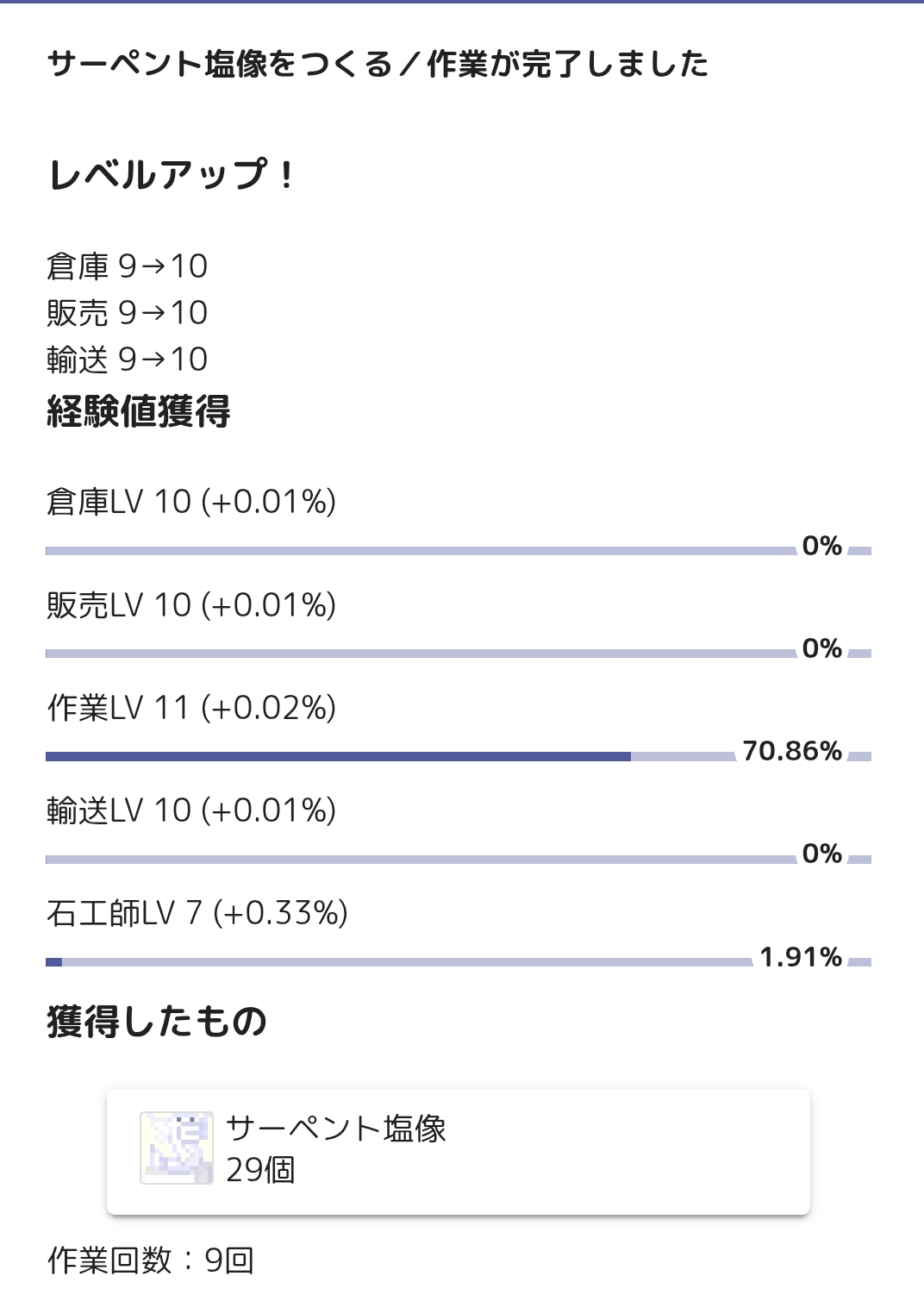Click the 作業回数：9回 text
924x1295 pixels.
tap(151, 1261)
